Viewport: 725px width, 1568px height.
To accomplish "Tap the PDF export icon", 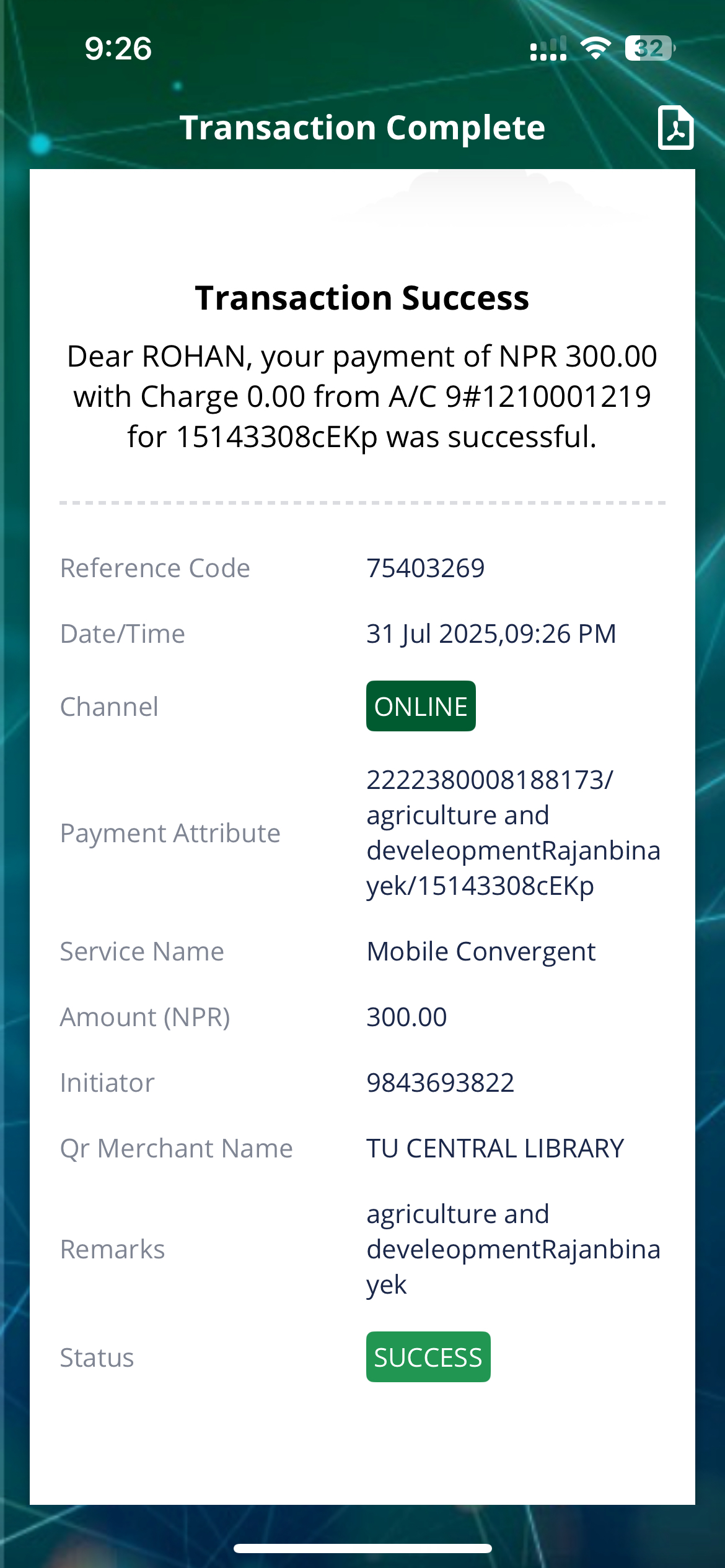I will [x=675, y=128].
